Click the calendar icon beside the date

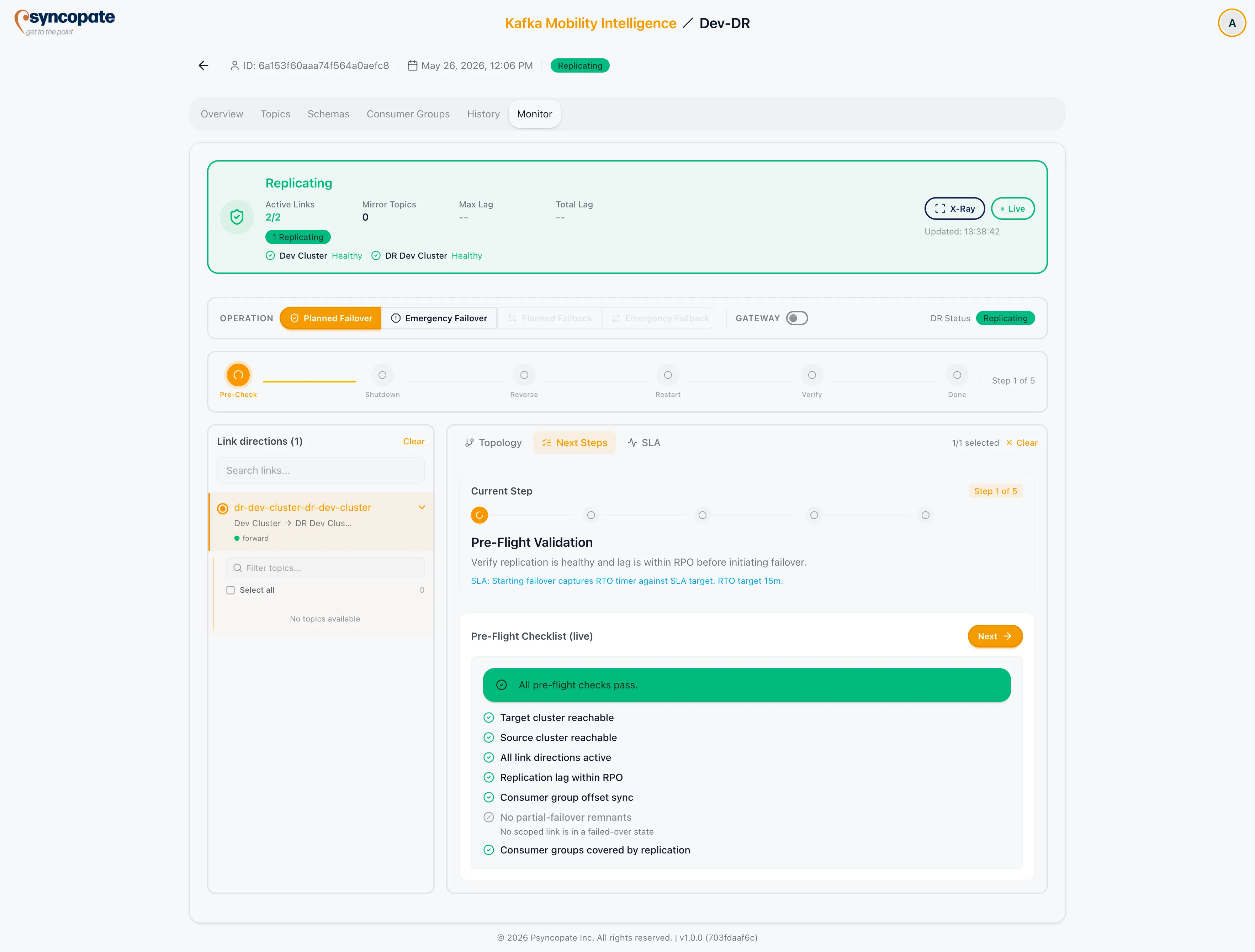pyautogui.click(x=413, y=66)
